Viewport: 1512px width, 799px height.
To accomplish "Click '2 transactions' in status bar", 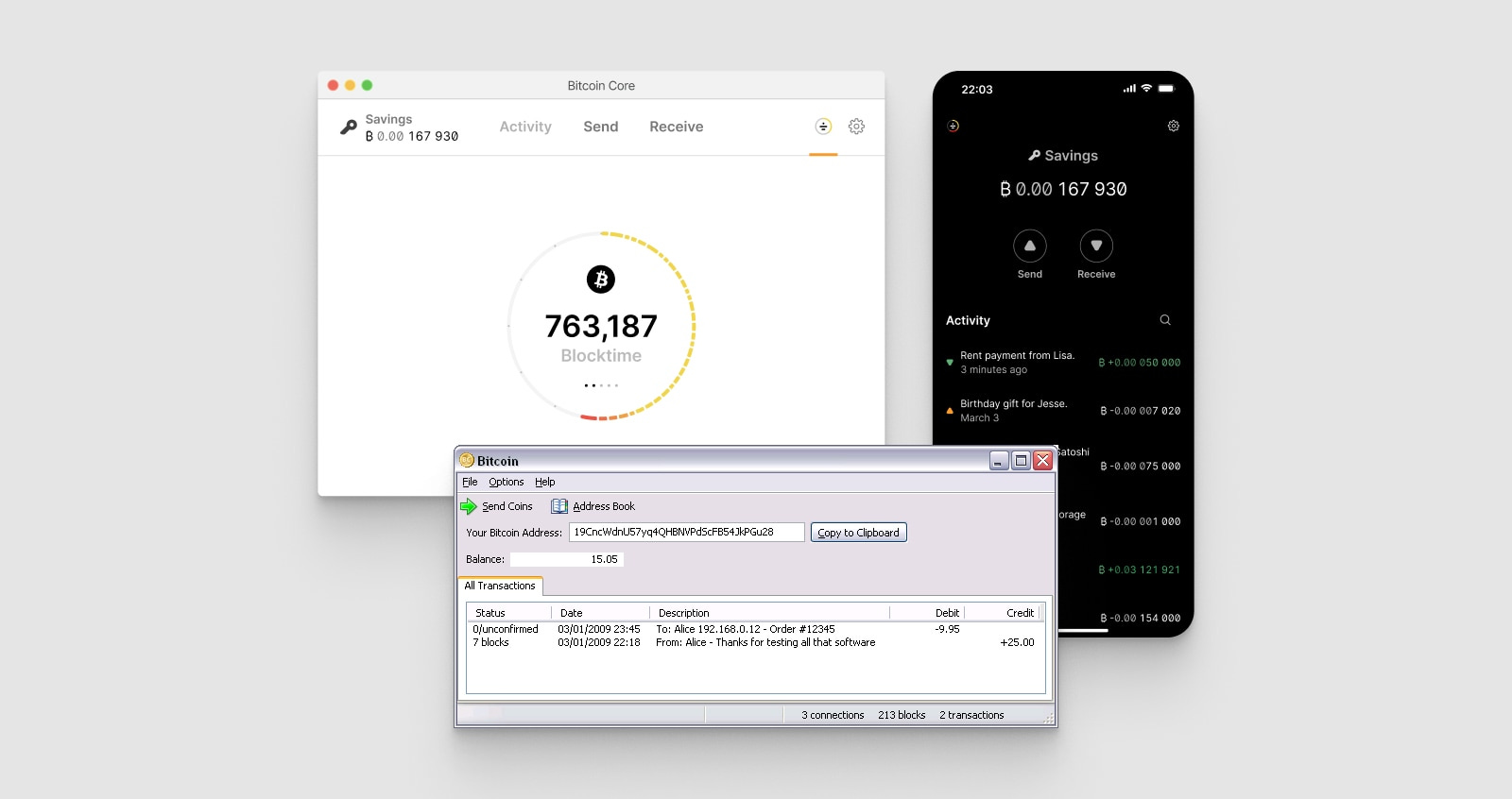I will coord(971,715).
